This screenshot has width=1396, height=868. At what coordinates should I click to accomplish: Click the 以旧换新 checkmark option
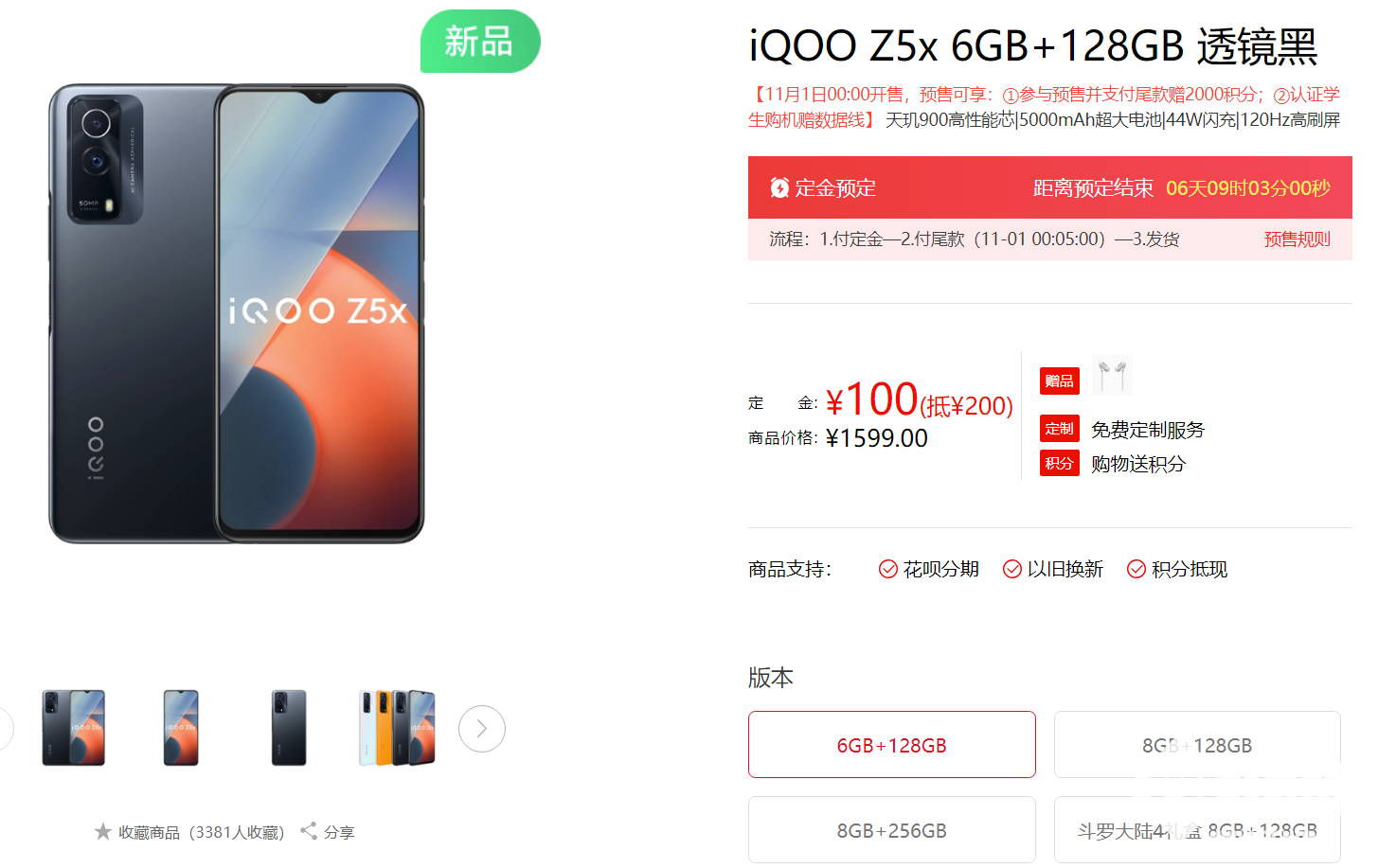1053,569
